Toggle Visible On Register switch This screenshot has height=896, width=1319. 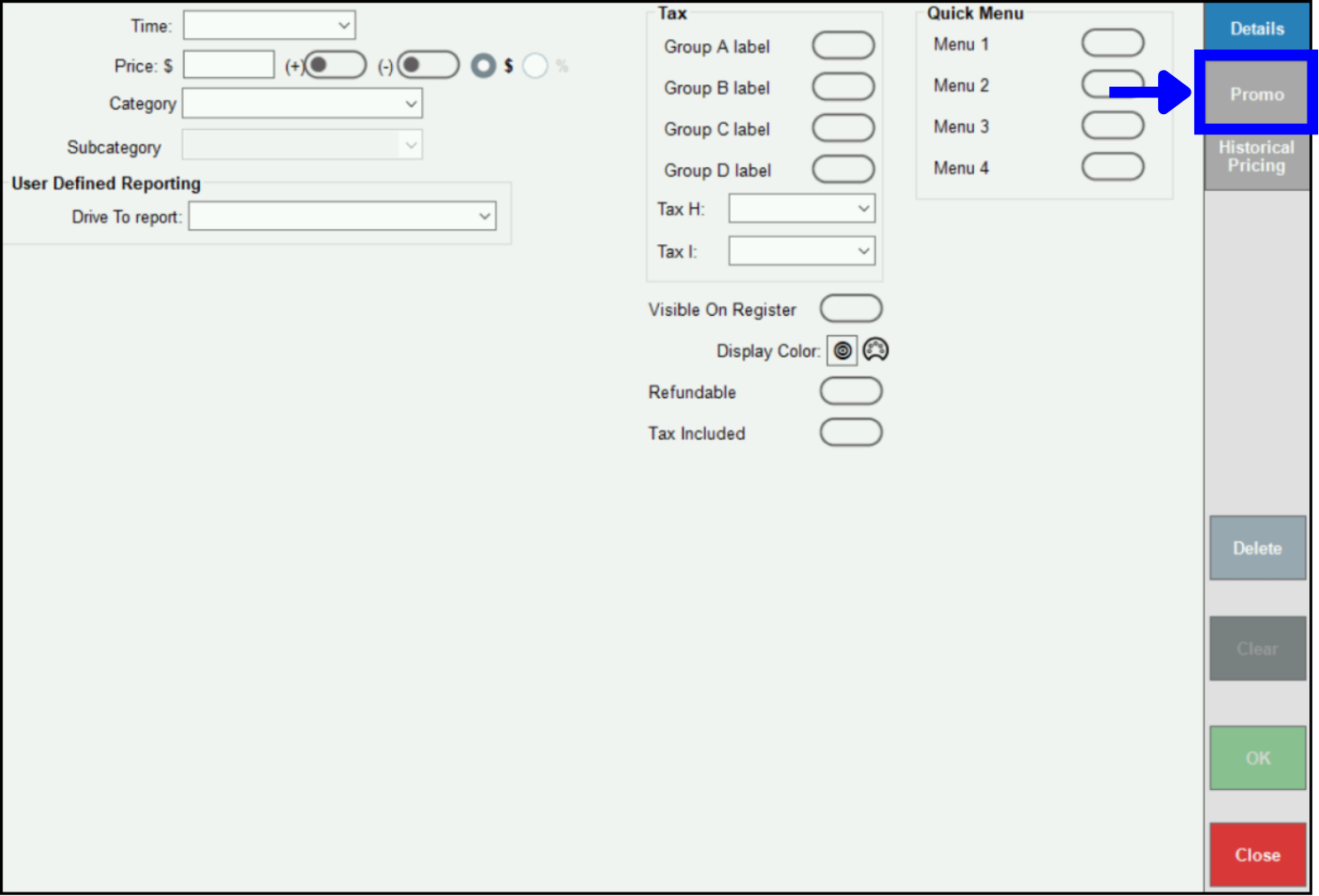click(851, 309)
